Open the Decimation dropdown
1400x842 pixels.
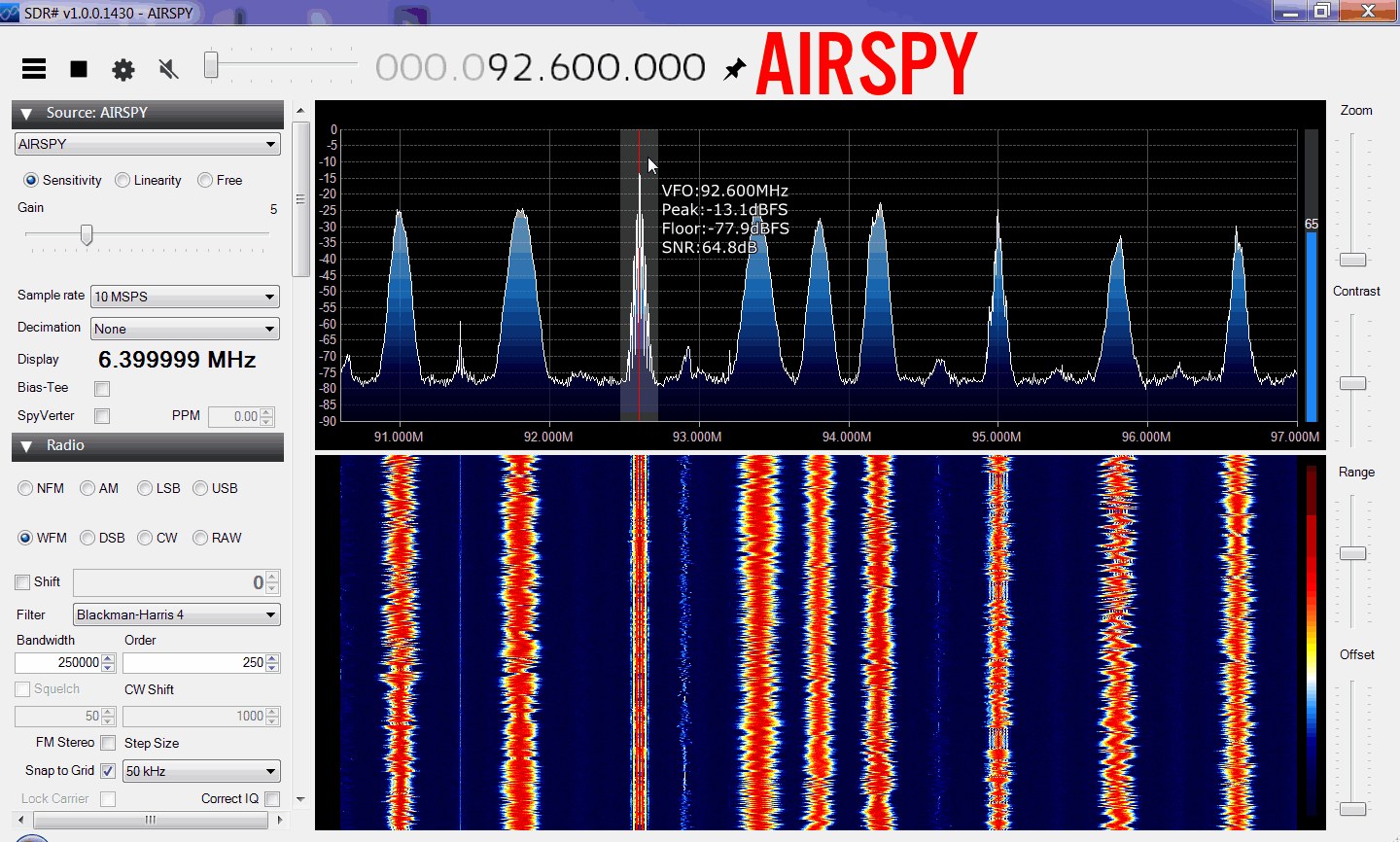pyautogui.click(x=185, y=329)
